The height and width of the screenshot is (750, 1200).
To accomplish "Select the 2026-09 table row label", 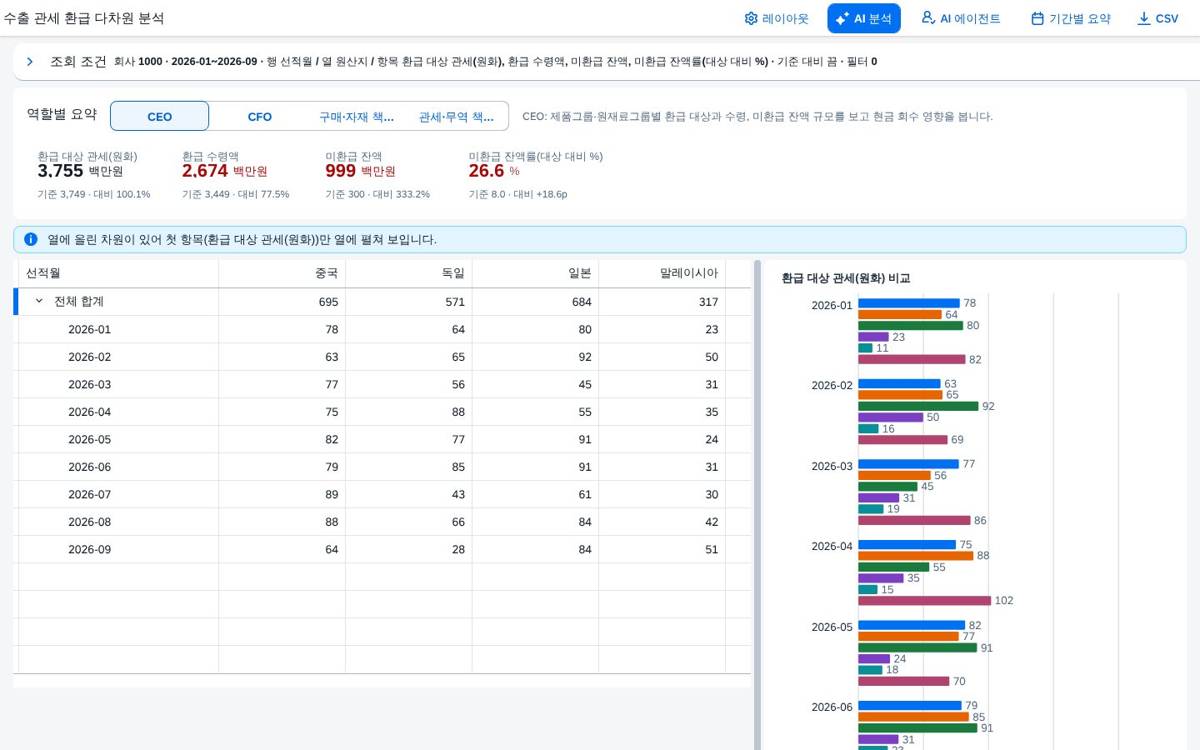I will (x=89, y=549).
